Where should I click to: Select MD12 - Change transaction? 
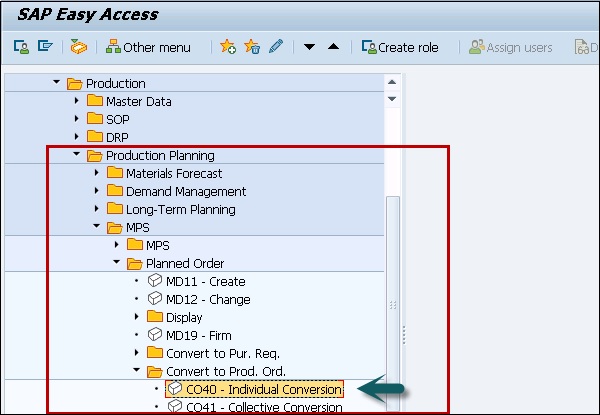(x=208, y=299)
